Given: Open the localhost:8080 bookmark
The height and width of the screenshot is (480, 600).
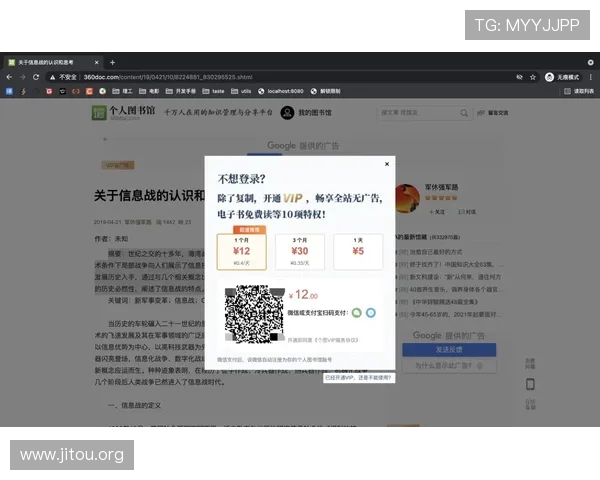Looking at the screenshot, I should (280, 91).
